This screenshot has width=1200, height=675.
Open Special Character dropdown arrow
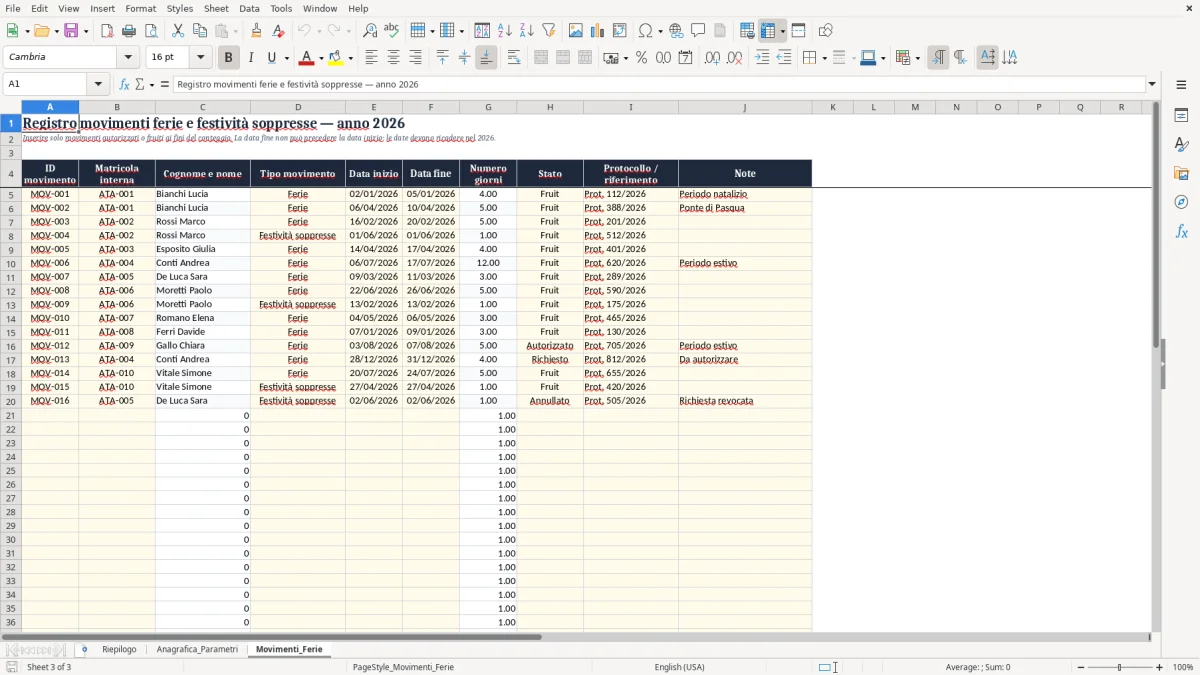[661, 31]
